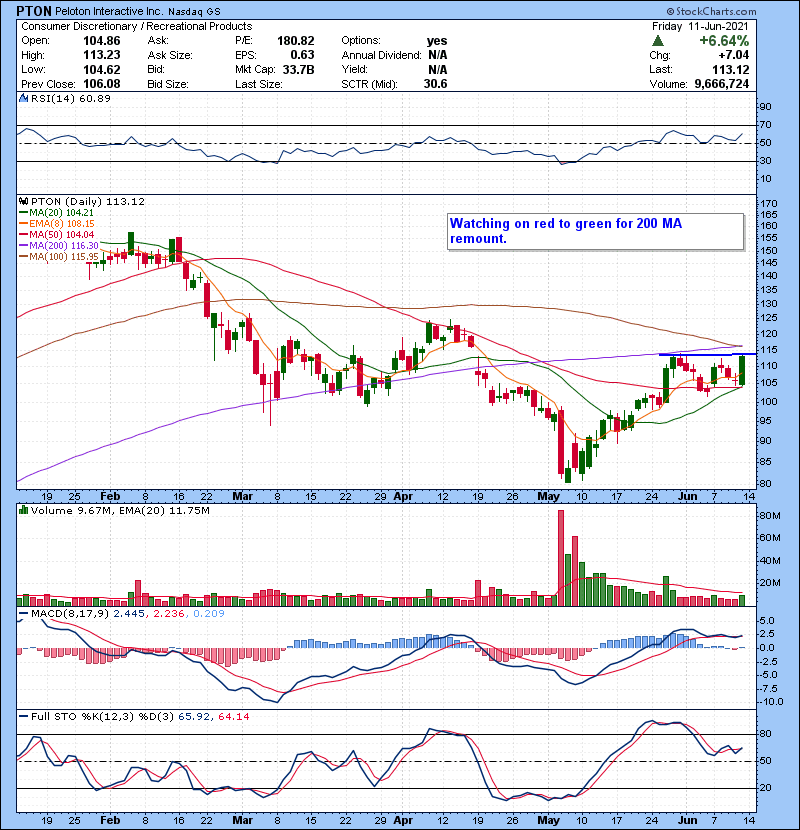Click the Apr label on the price date axis
Viewport: 800px width, 830px height.
pyautogui.click(x=403, y=496)
